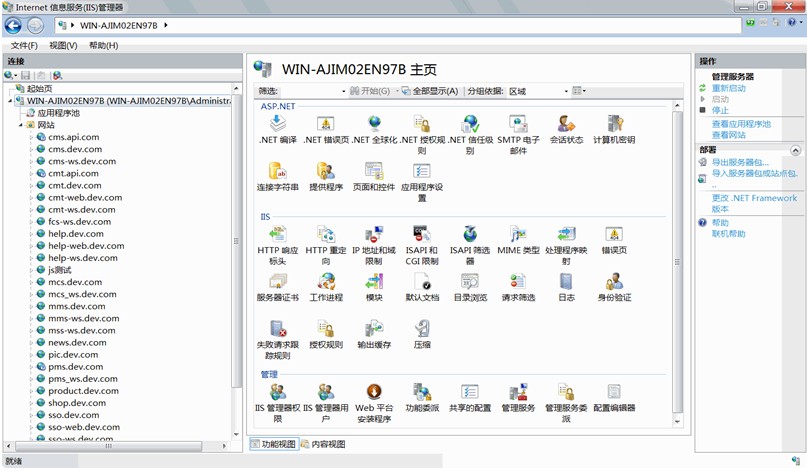807x471 pixels.
Task: Click 更改 .NET Framework 版本 link
Action: coord(754,203)
